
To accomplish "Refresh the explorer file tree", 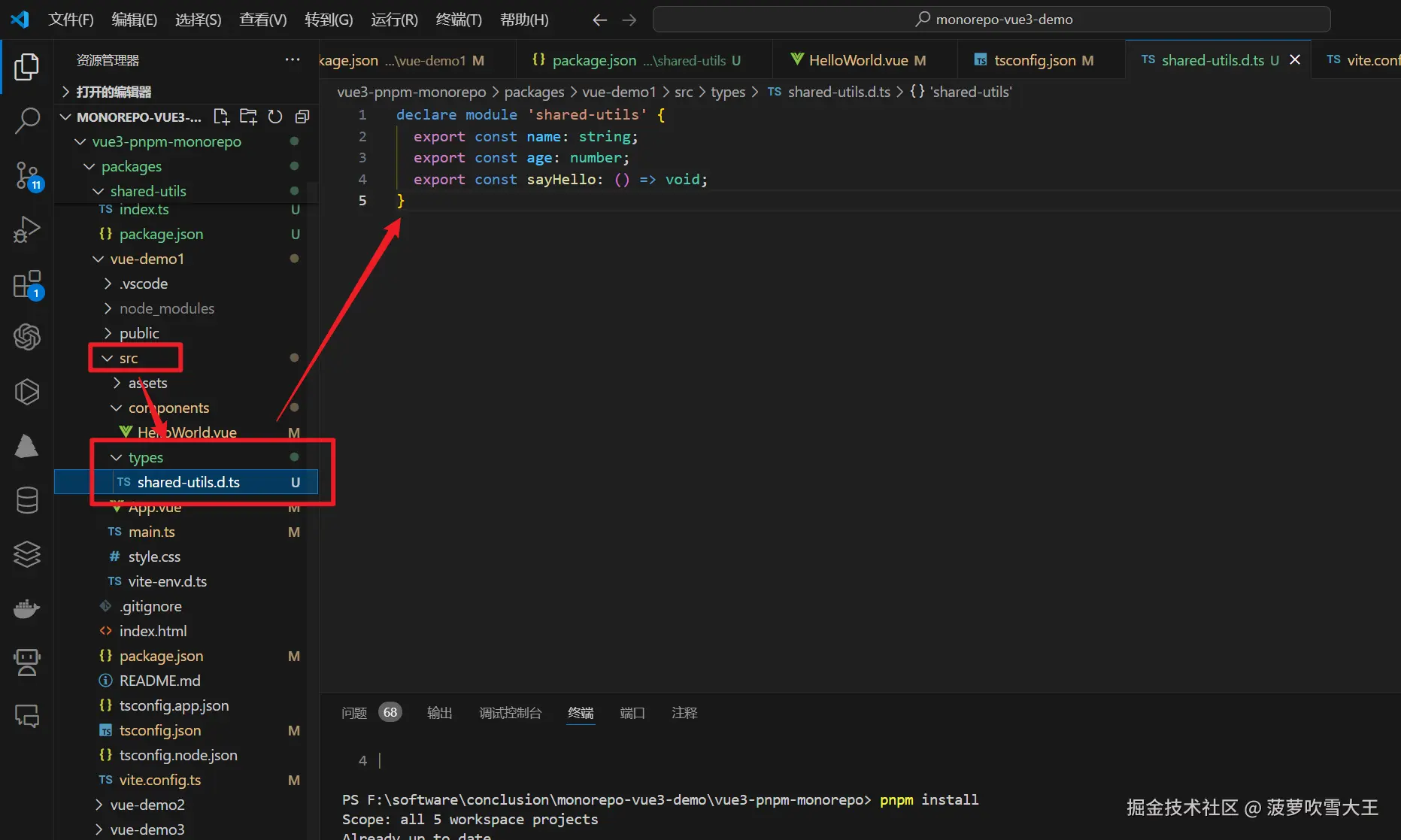I will point(275,117).
